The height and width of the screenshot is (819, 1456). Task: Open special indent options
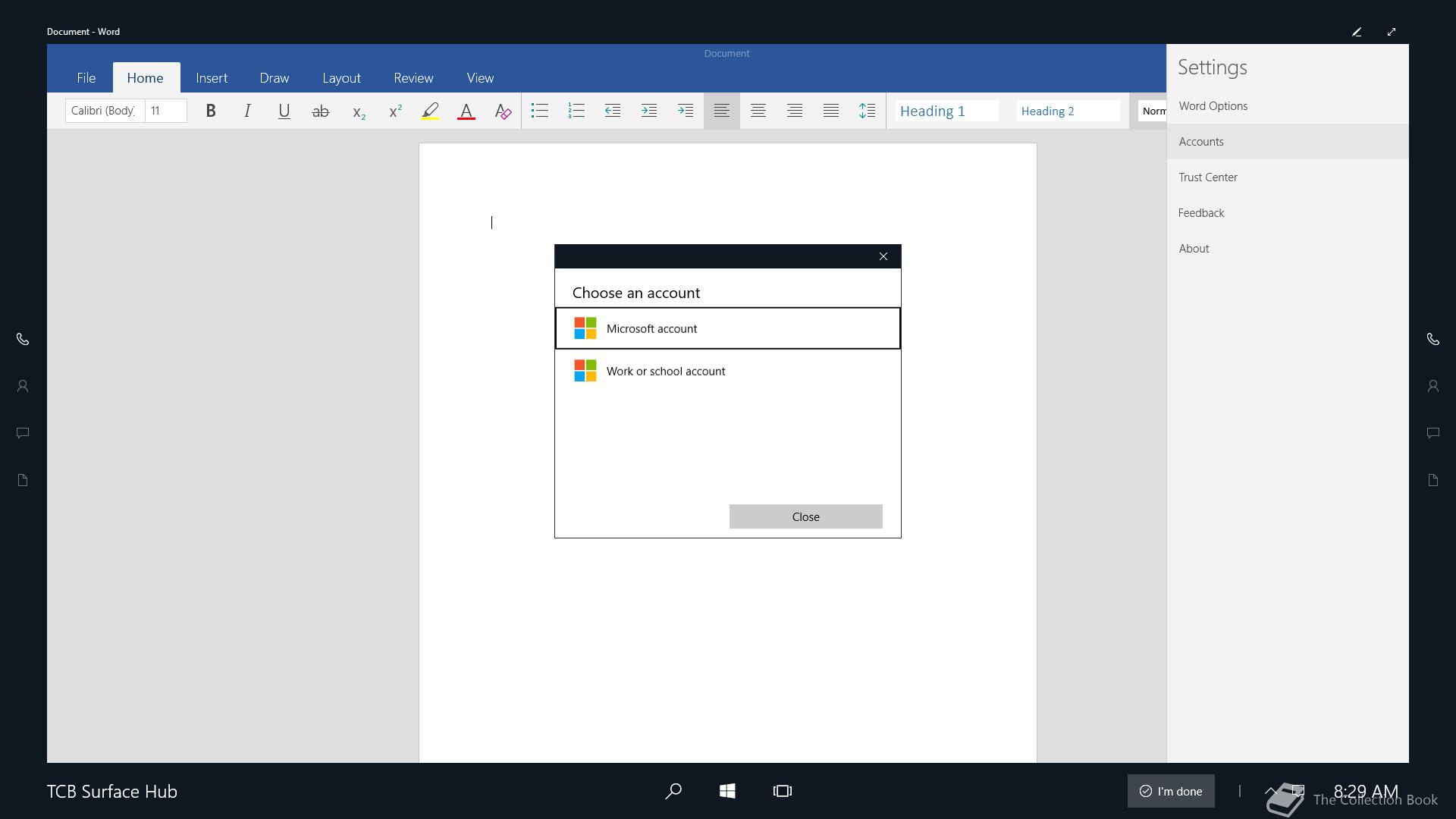(x=685, y=111)
